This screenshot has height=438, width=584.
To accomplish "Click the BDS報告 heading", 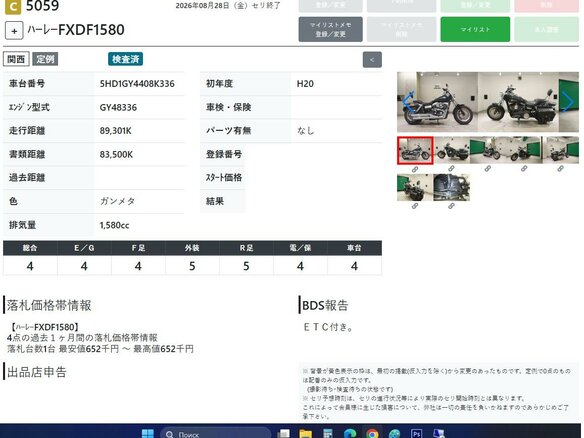I will pos(325,305).
